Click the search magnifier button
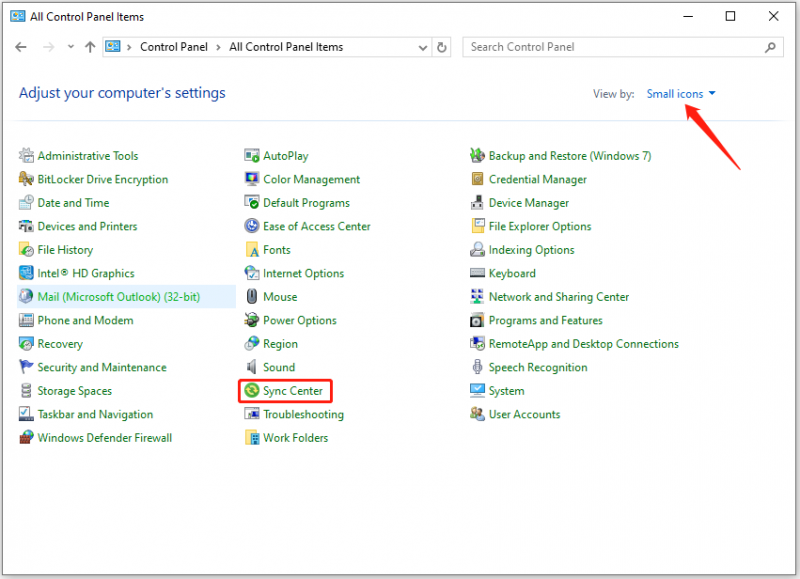Image resolution: width=800 pixels, height=579 pixels. [770, 47]
